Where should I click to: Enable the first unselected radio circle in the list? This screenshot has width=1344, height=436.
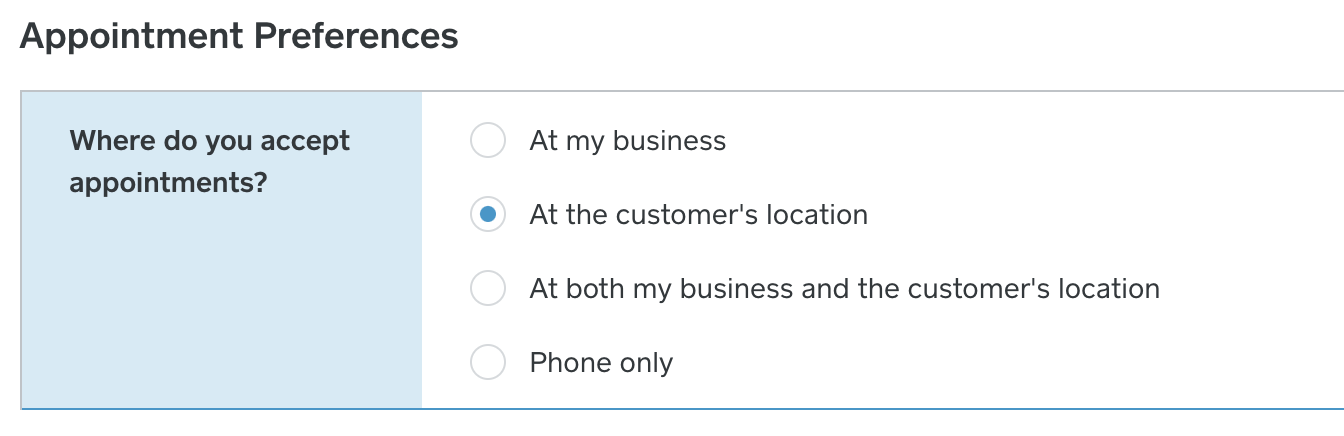[487, 141]
